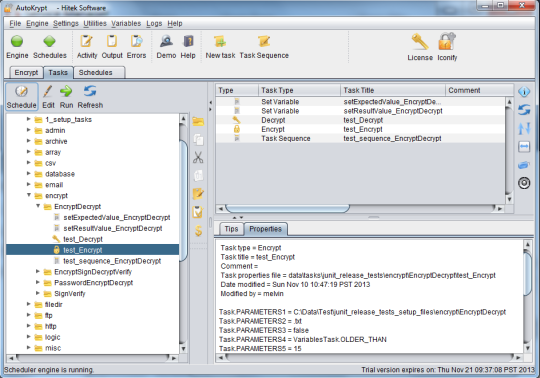Click the Iconify padlock icon
This screenshot has width=540, height=378.
tap(447, 42)
